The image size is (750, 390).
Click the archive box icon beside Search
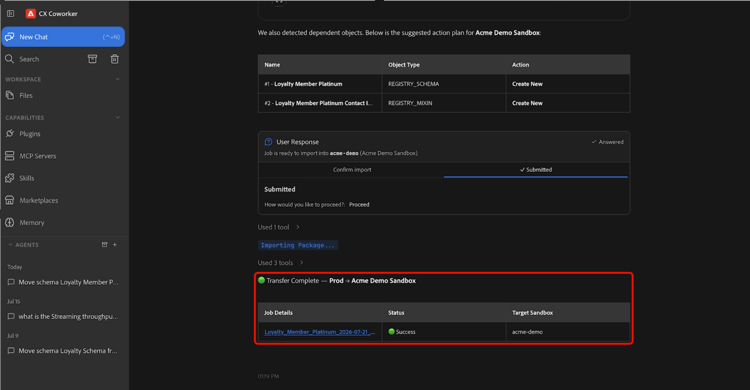92,59
